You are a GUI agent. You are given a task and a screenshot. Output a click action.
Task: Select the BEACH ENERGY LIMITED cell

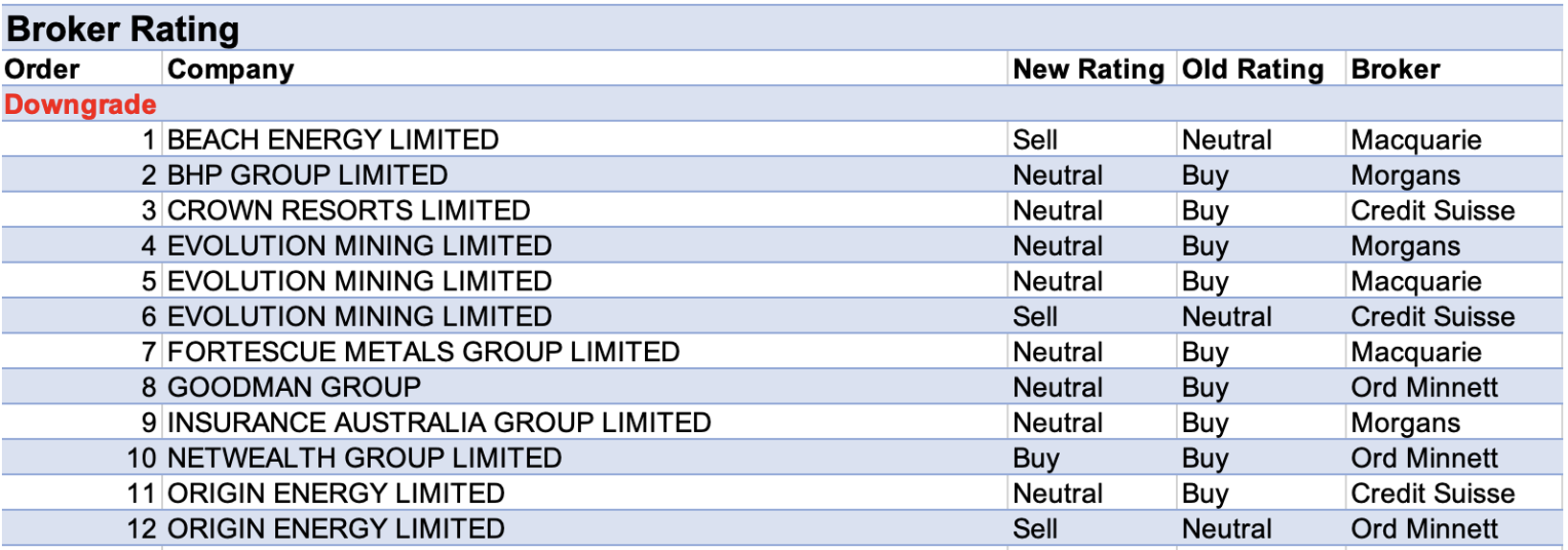333,140
